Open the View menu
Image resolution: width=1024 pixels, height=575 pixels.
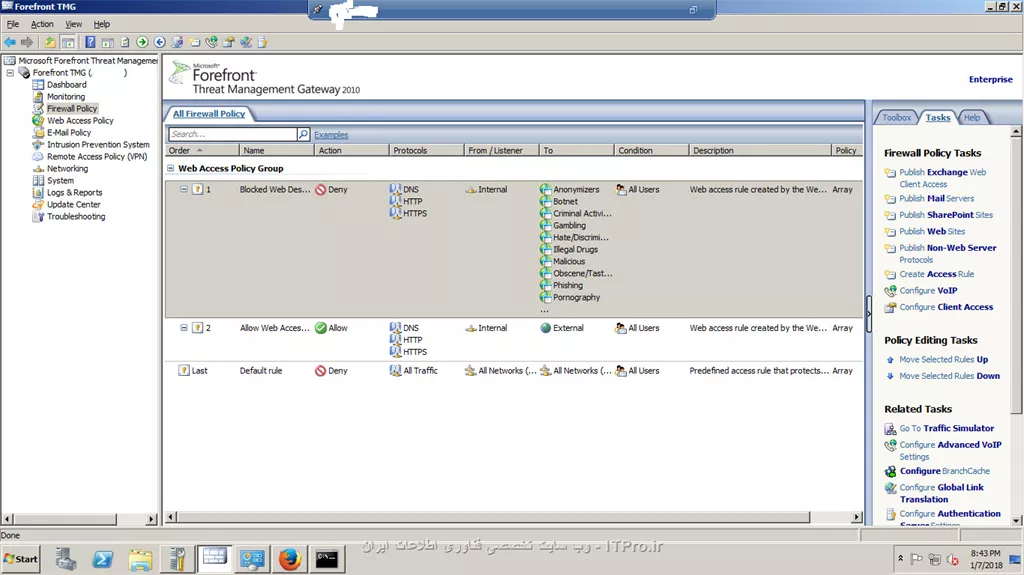point(74,24)
